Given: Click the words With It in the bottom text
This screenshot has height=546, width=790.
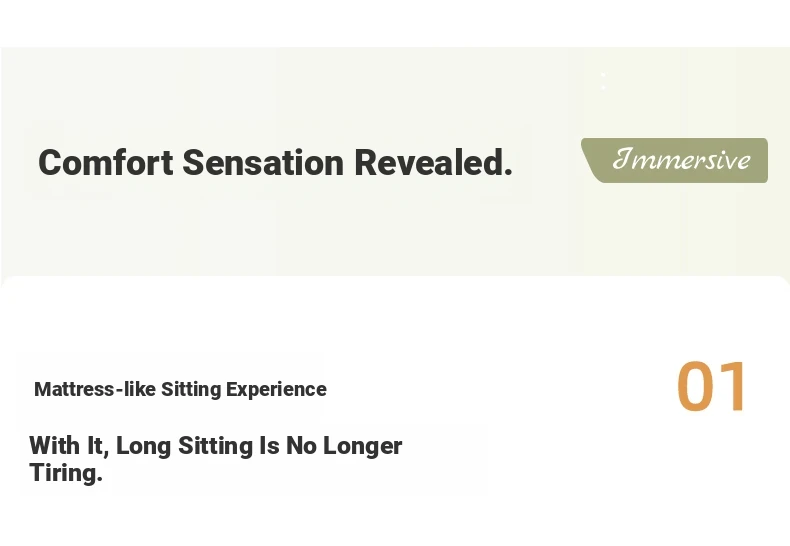Looking at the screenshot, I should pos(69,446).
